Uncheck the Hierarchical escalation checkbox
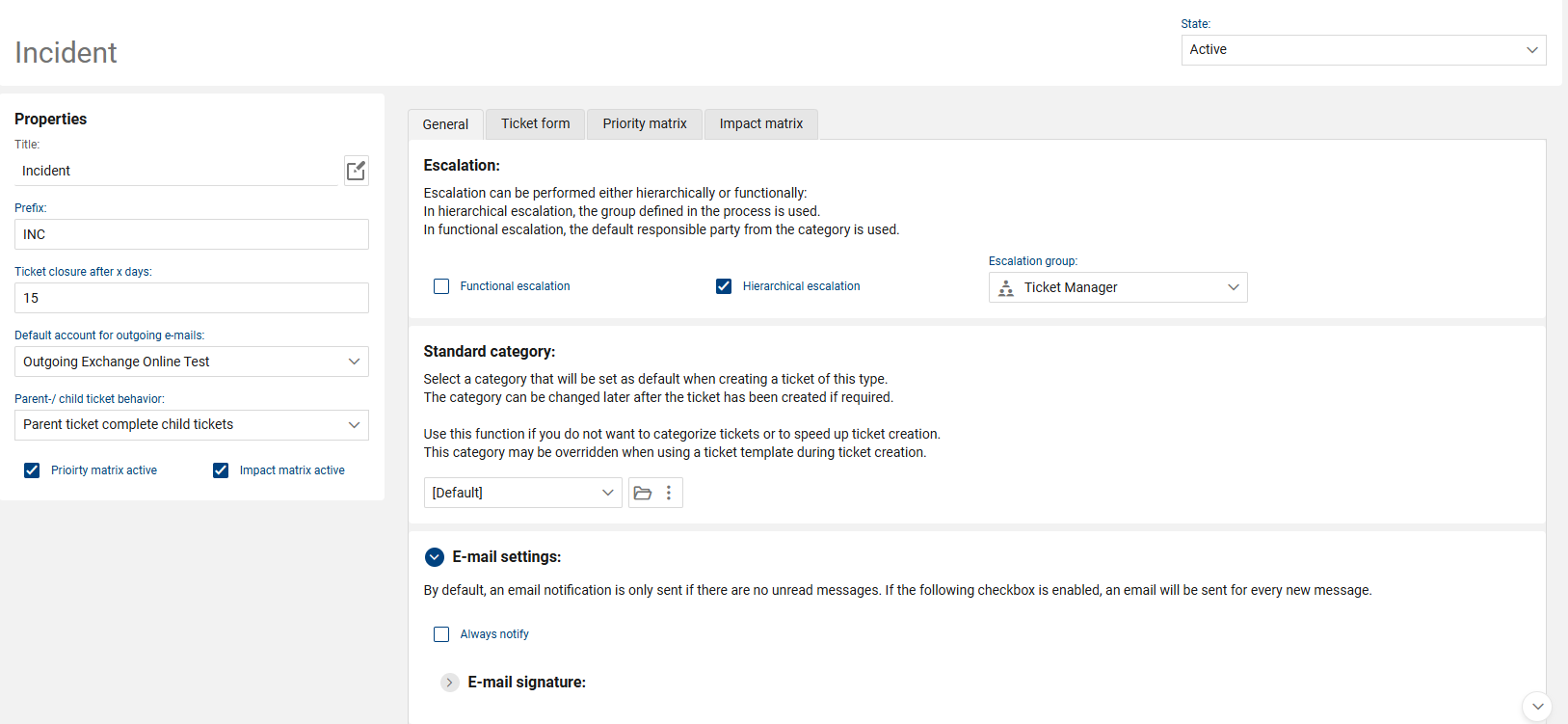1568x724 pixels. 724,286
